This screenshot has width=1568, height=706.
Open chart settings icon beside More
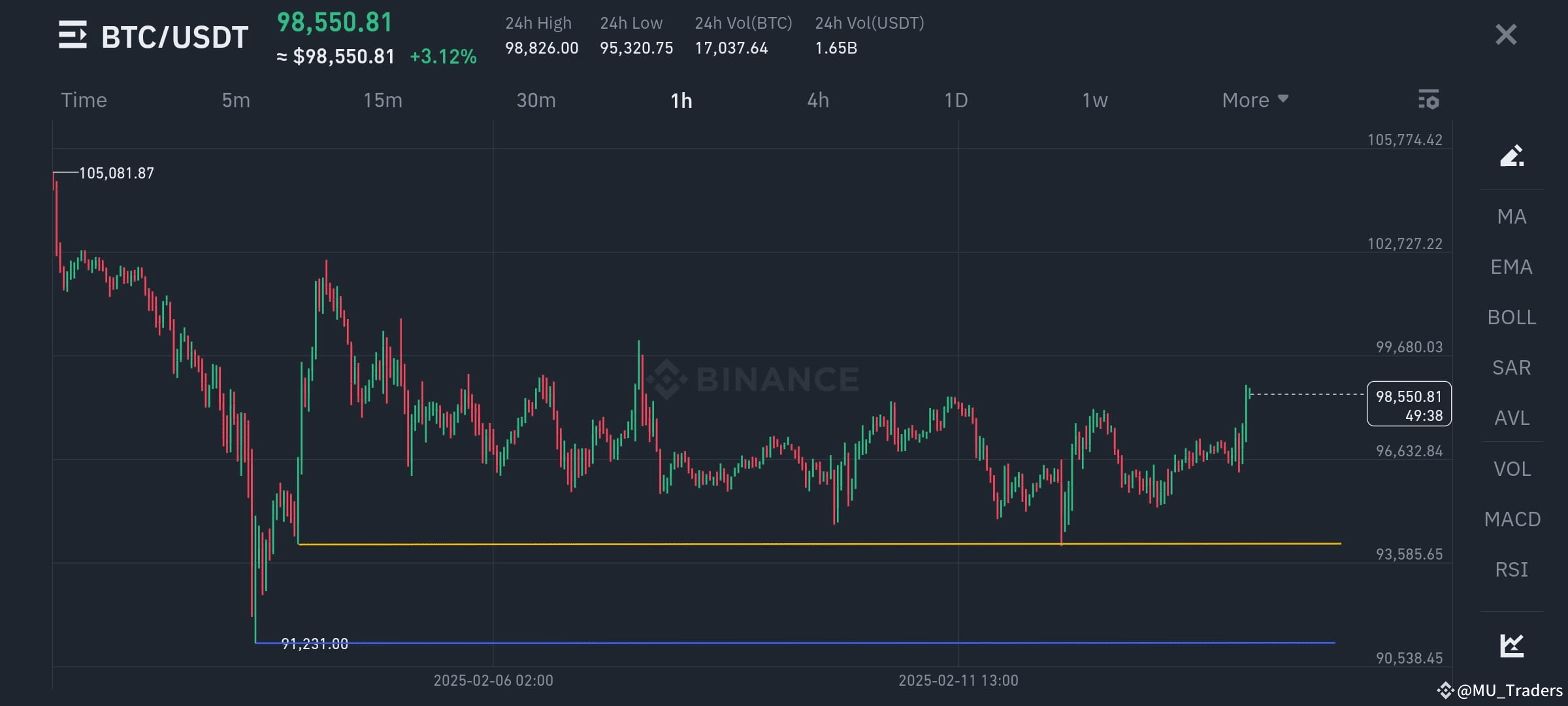click(1429, 100)
